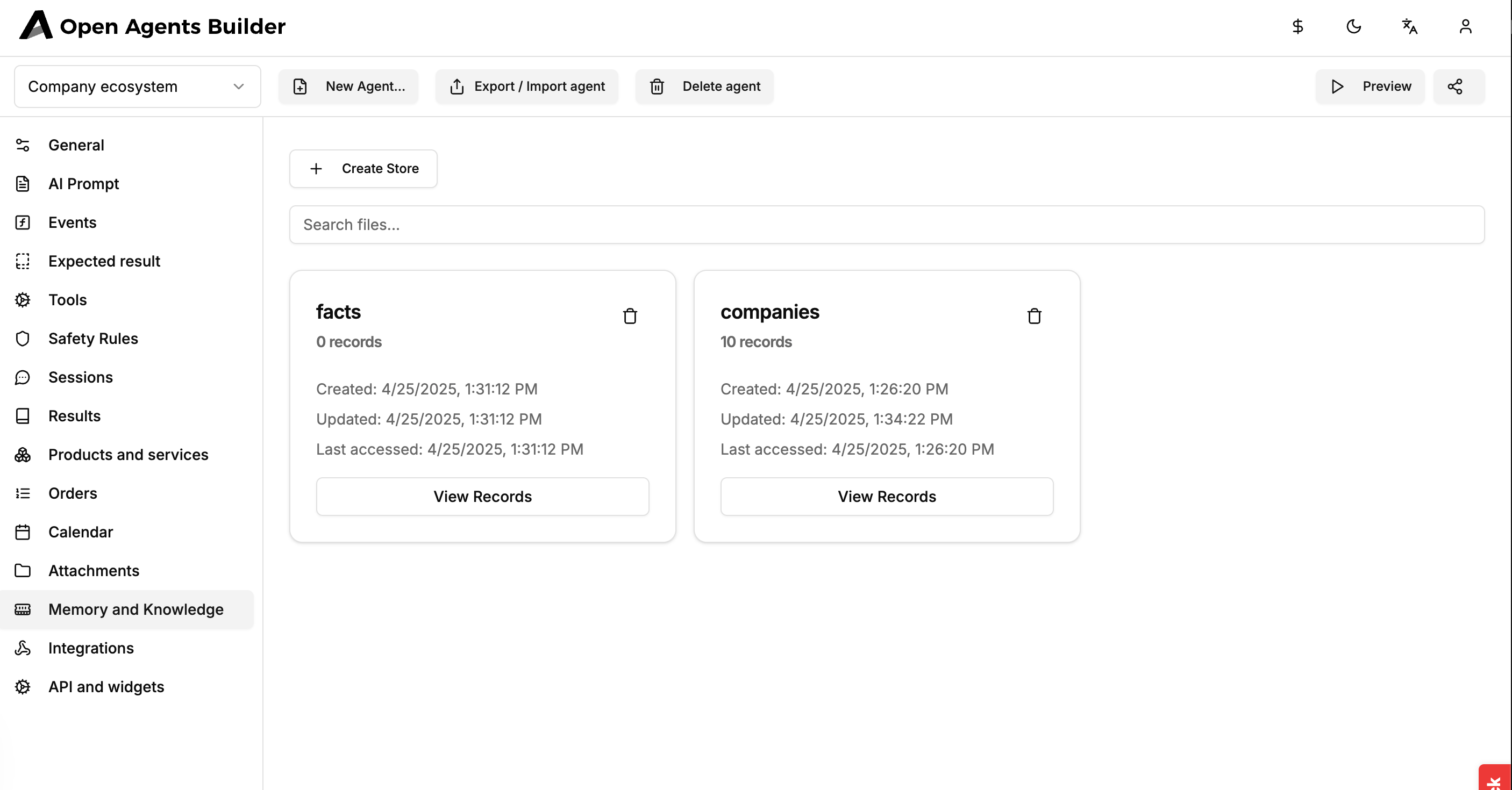1512x790 pixels.
Task: Expand the Company ecosystem agent dropdown
Action: click(x=137, y=86)
